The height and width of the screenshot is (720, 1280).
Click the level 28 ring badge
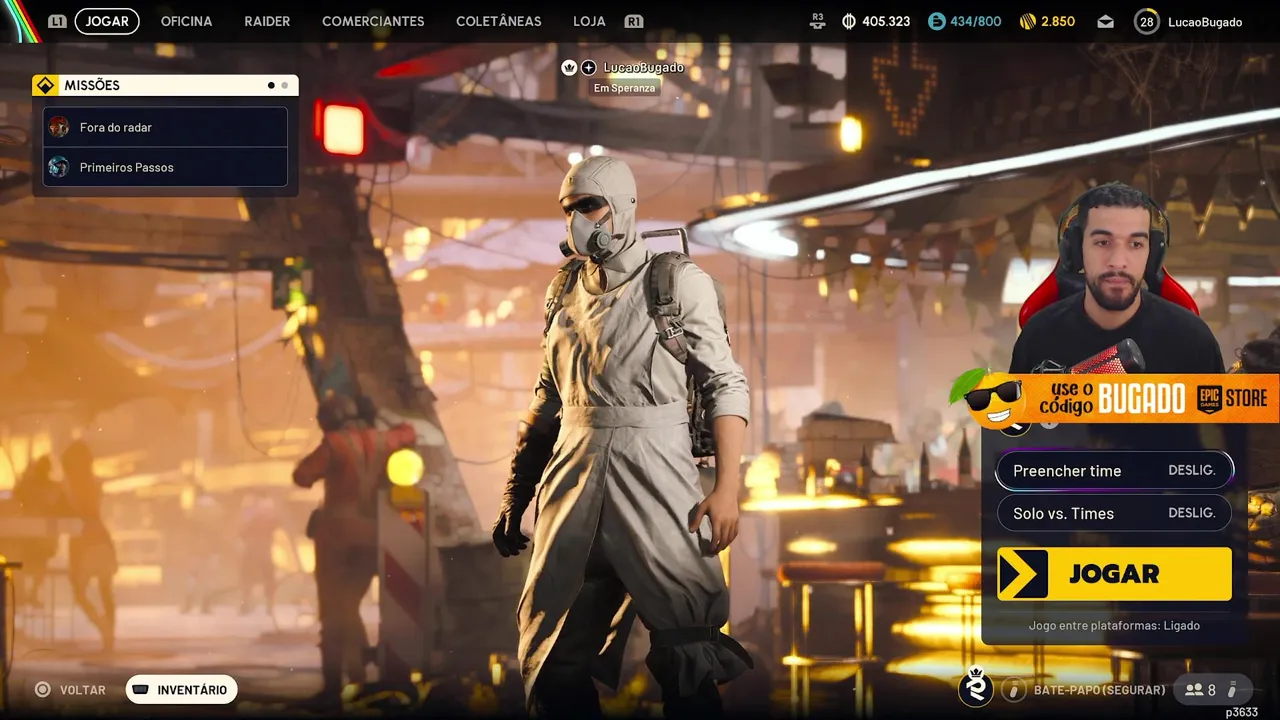coord(1147,21)
